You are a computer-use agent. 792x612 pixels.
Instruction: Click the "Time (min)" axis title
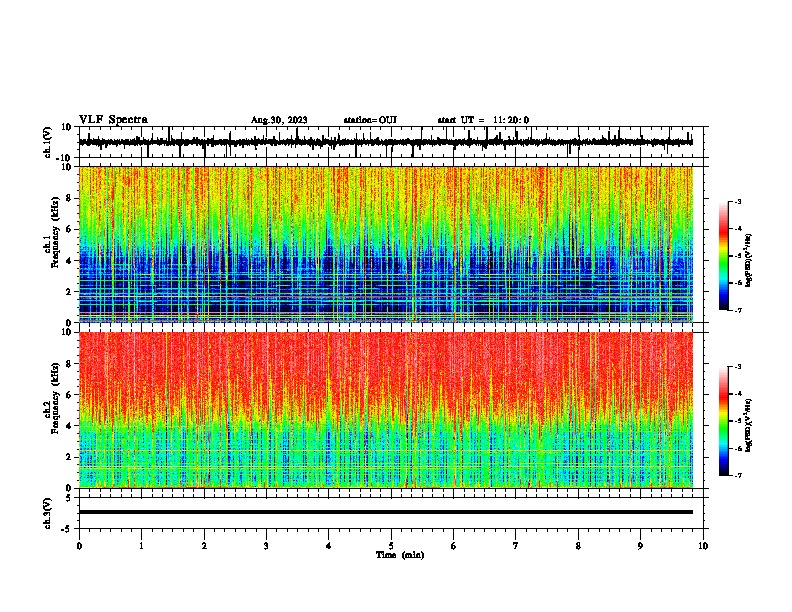[400, 555]
